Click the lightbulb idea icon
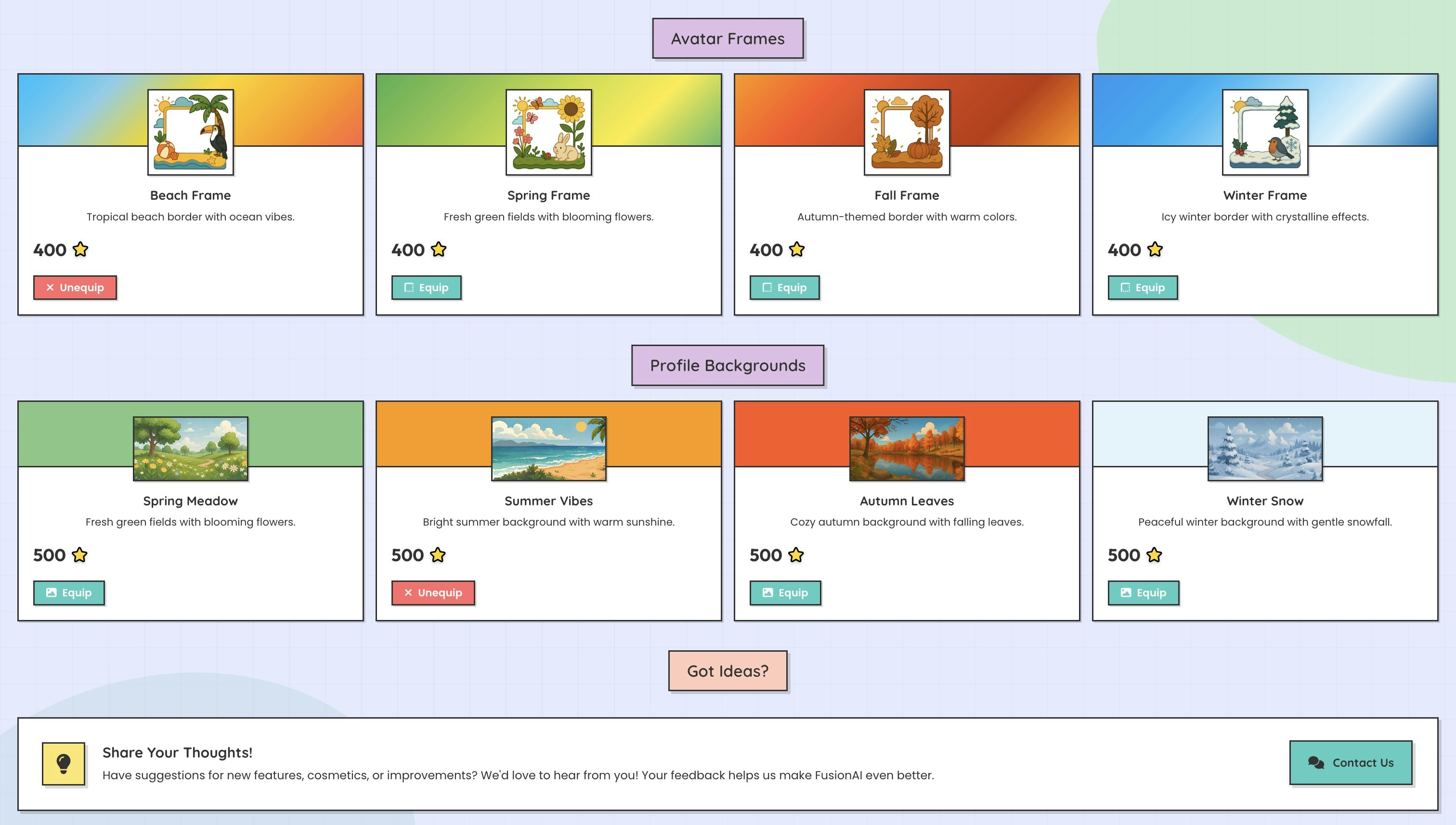The height and width of the screenshot is (825, 1456). pos(64,763)
